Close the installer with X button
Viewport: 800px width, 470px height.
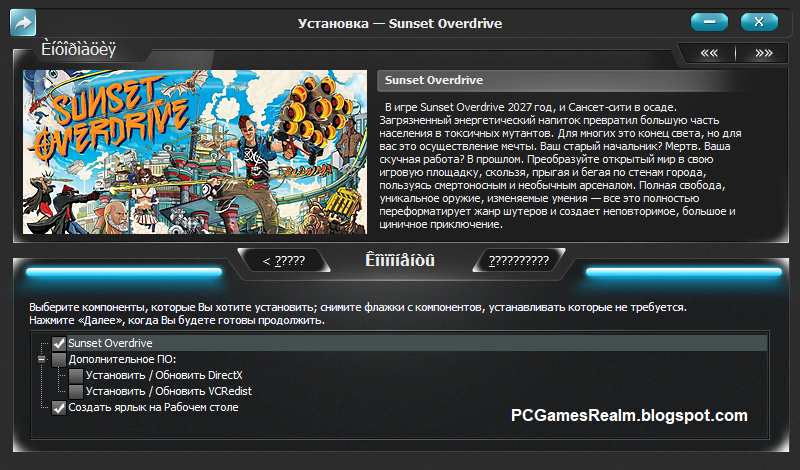(759, 22)
